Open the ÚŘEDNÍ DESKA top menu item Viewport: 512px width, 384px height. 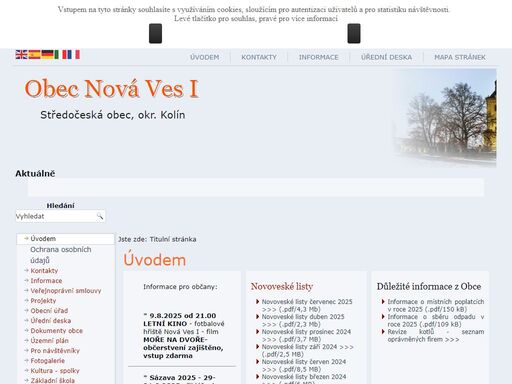click(386, 57)
